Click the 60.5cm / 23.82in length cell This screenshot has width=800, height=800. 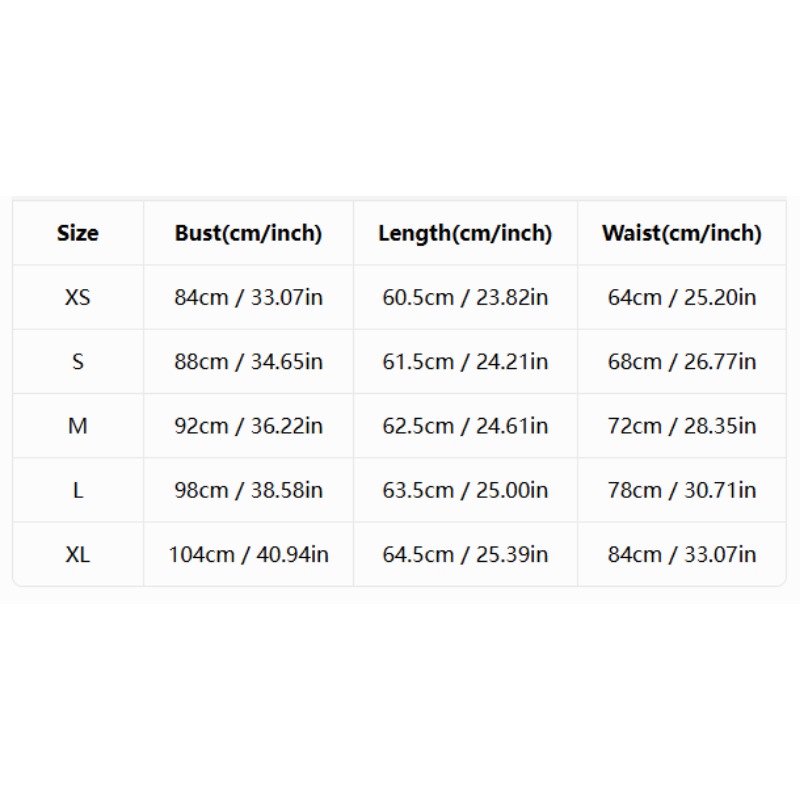[465, 297]
